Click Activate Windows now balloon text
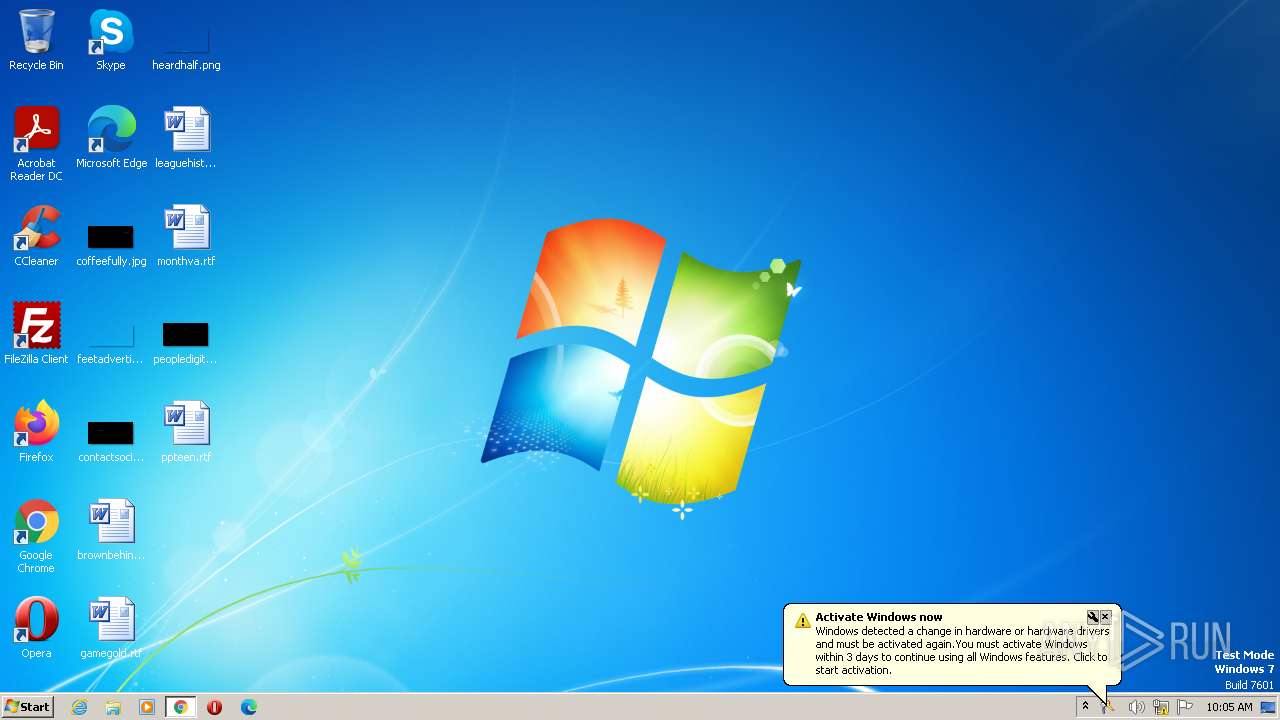 tap(961, 644)
